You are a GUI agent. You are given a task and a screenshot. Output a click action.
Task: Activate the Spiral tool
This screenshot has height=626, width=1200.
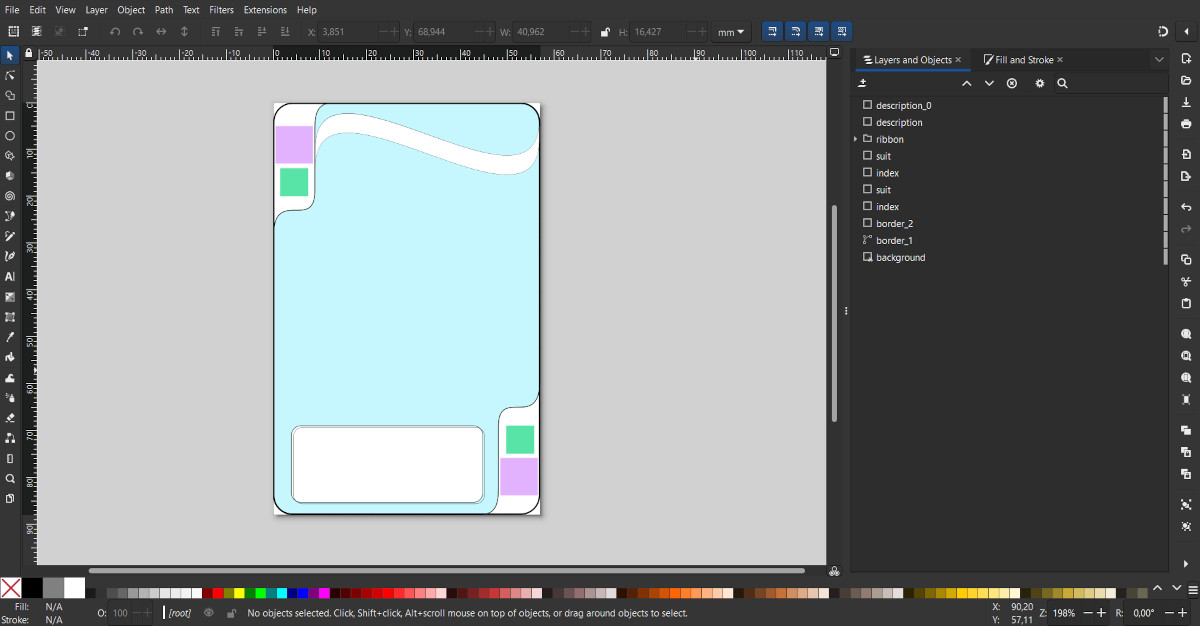tap(10, 196)
